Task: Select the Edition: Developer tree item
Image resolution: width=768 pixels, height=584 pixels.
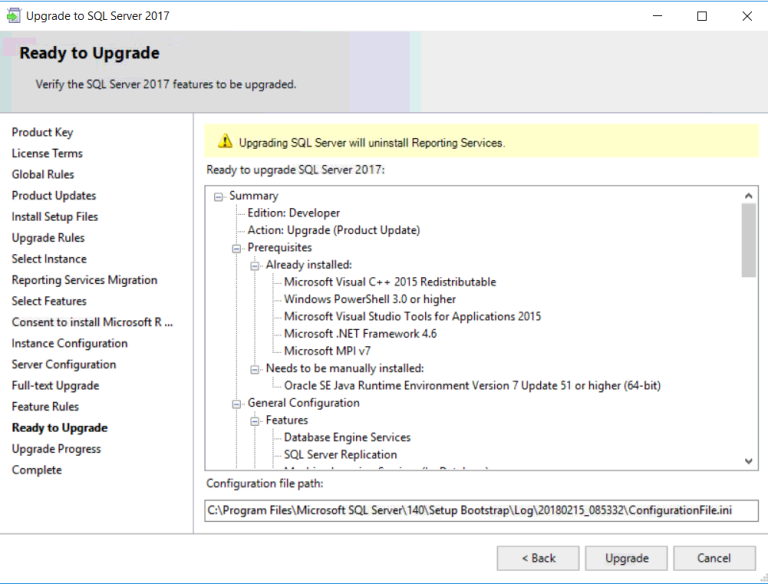Action: pyautogui.click(x=294, y=213)
